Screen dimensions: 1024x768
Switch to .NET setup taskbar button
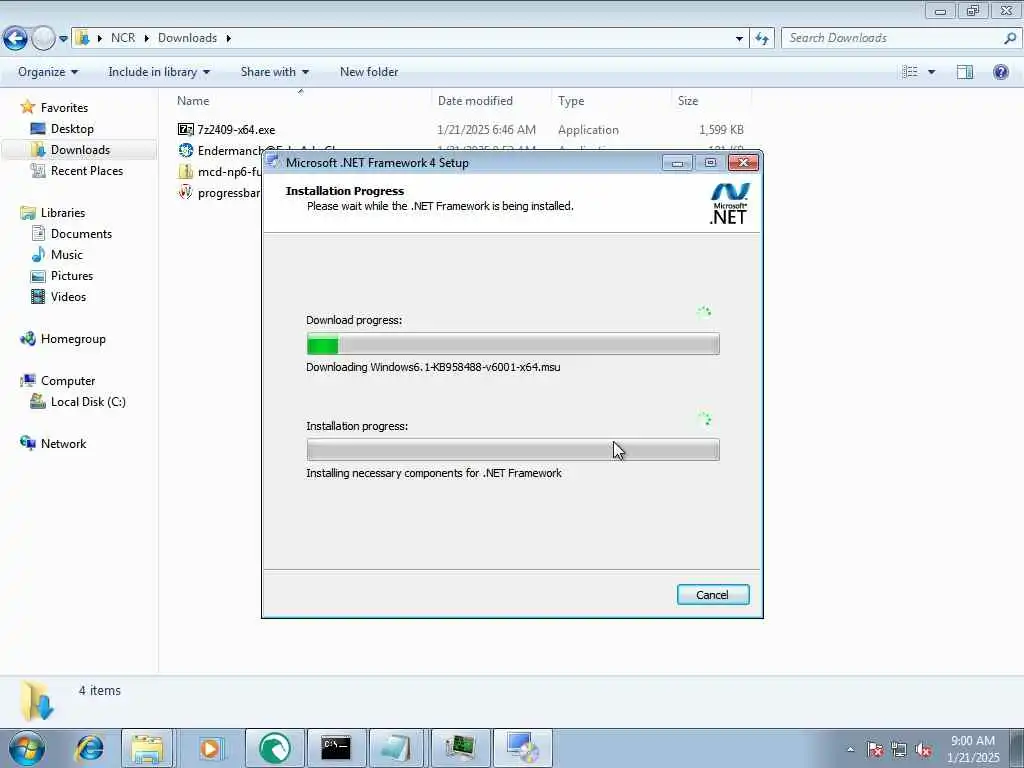coord(522,748)
